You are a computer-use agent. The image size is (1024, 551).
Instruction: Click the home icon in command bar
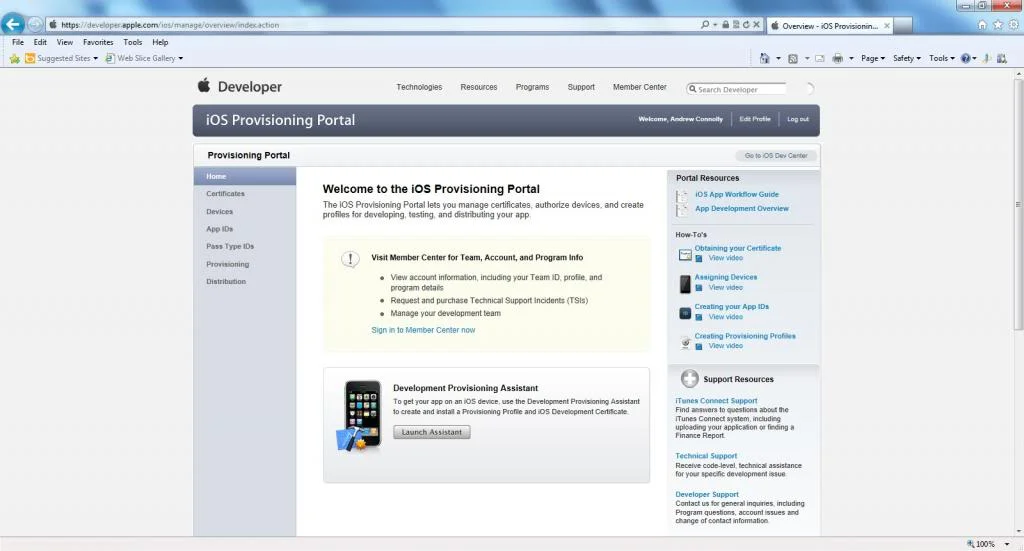pos(764,58)
